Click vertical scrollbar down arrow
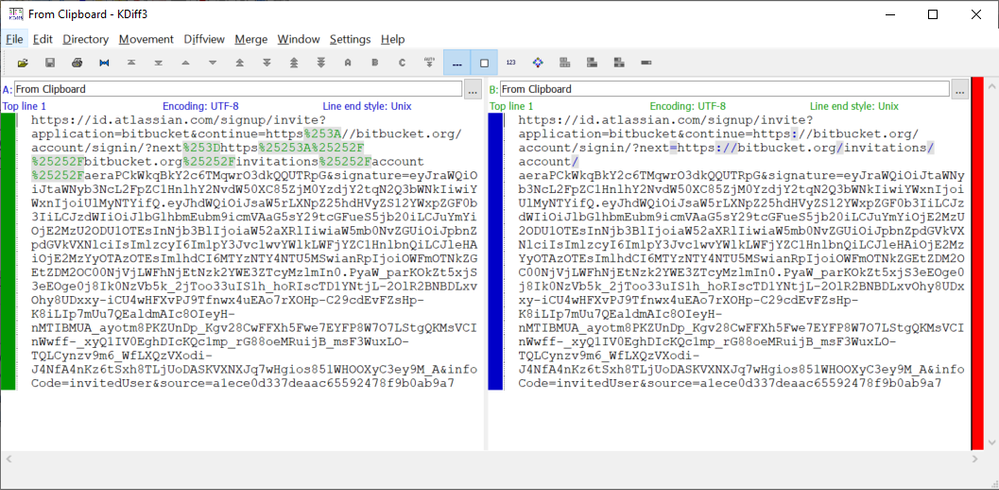 coord(991,443)
